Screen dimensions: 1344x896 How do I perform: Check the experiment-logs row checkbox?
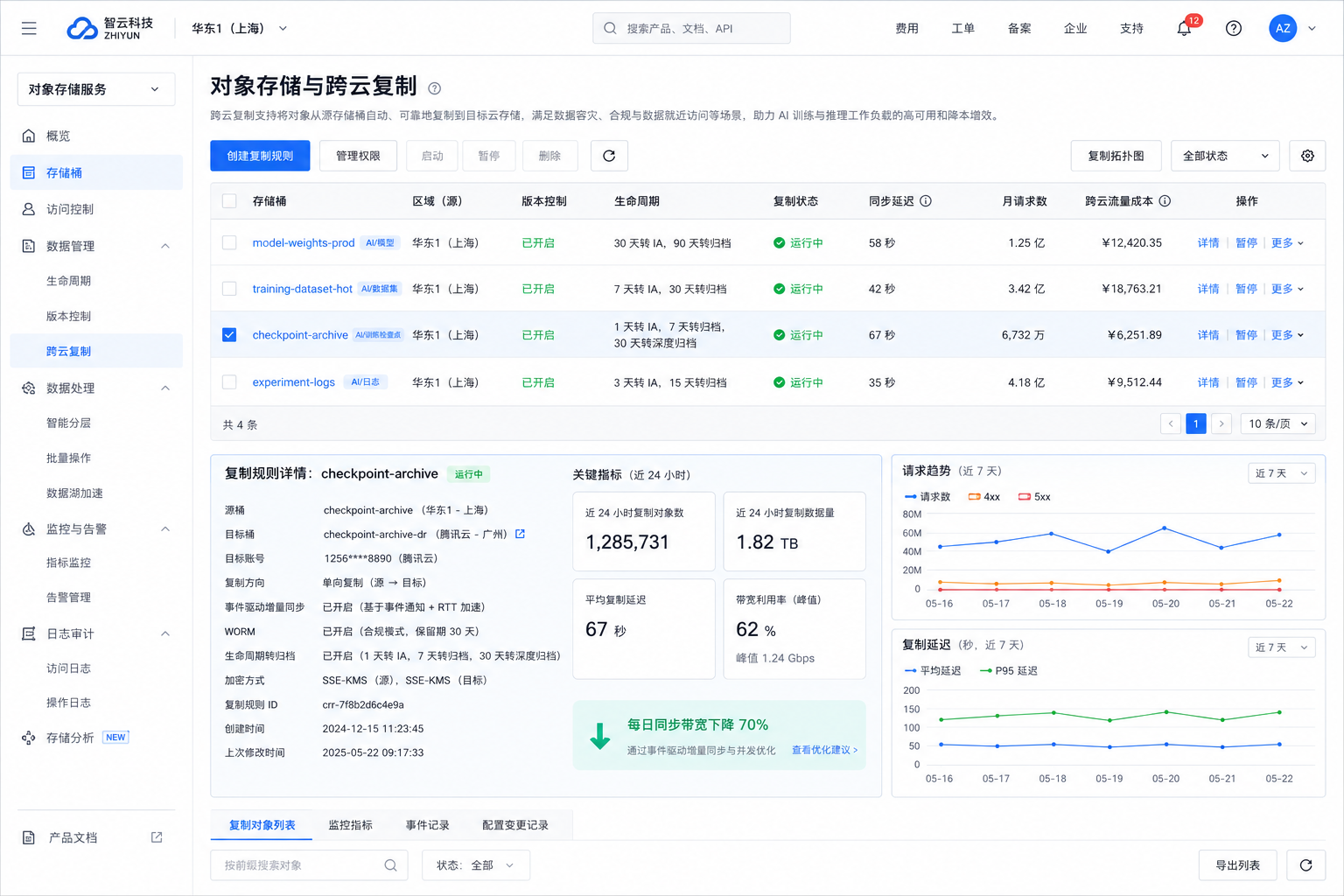[x=229, y=382]
